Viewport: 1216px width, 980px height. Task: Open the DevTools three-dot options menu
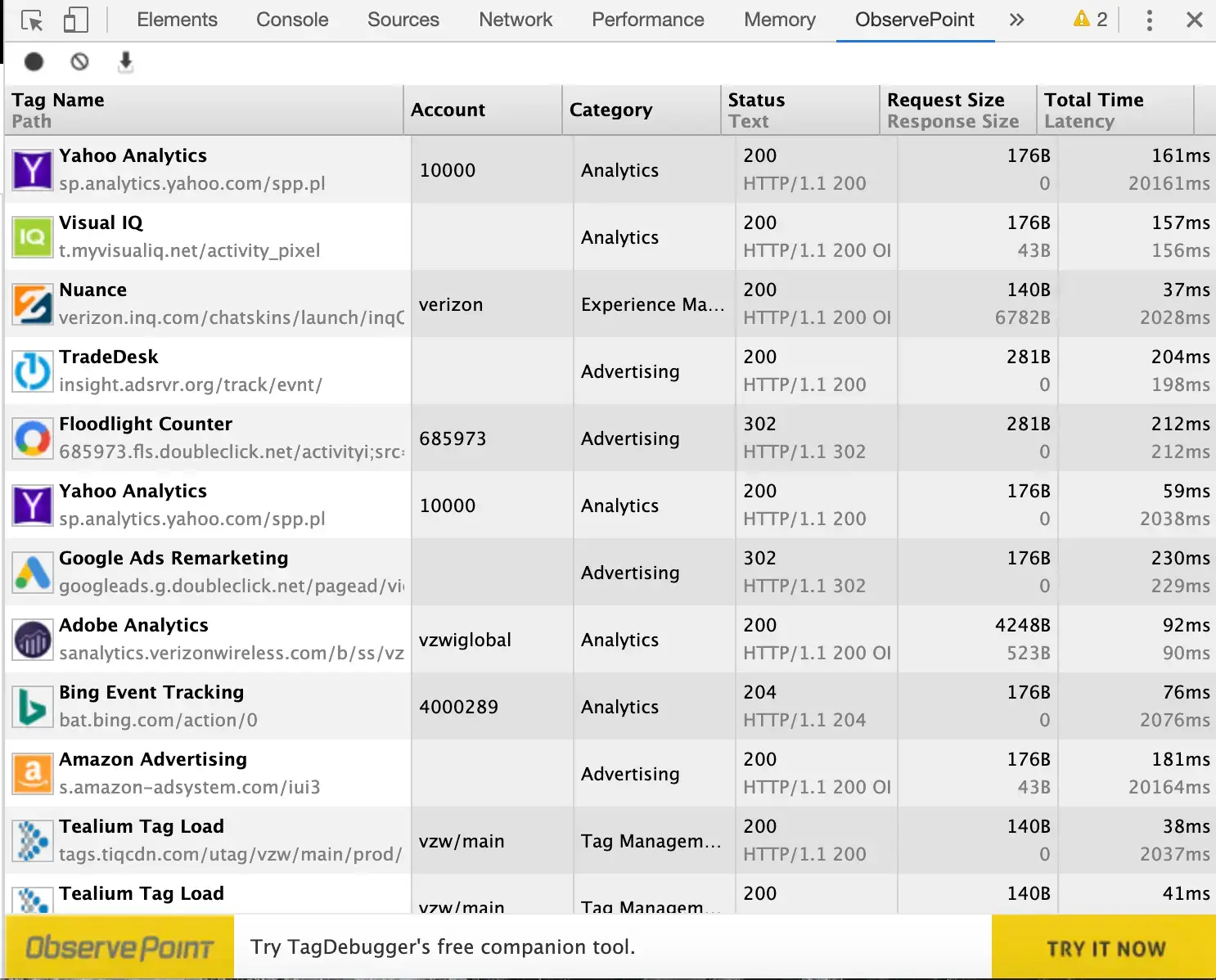point(1150,20)
